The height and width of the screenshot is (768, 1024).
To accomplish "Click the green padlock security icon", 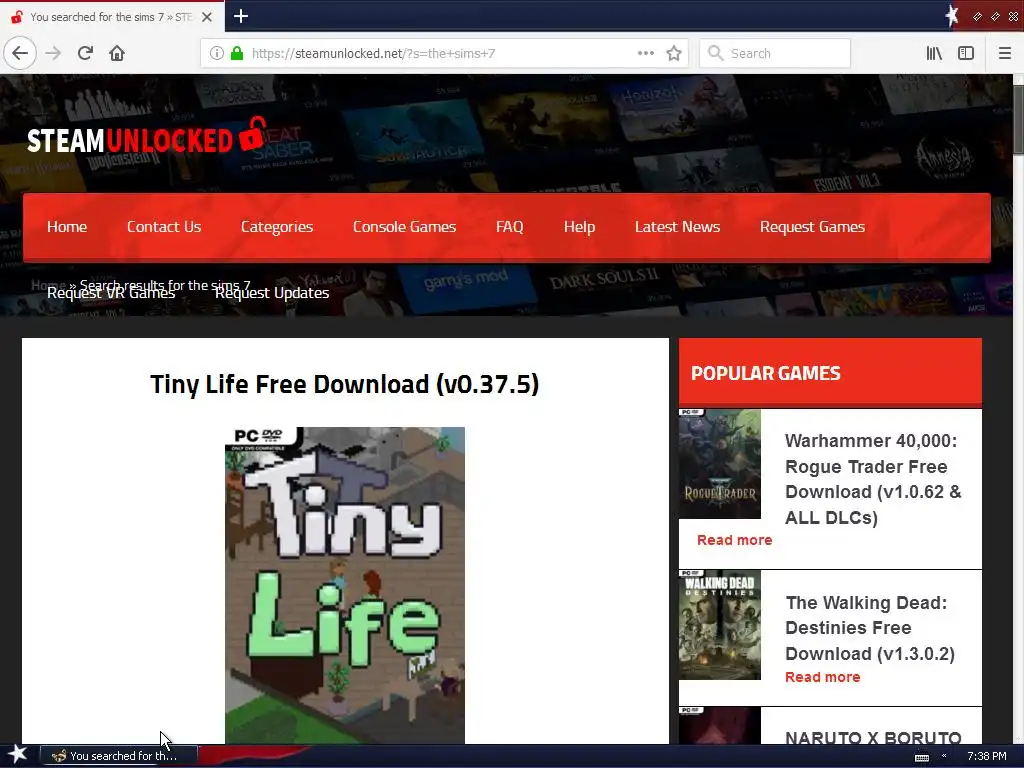I will [x=237, y=53].
